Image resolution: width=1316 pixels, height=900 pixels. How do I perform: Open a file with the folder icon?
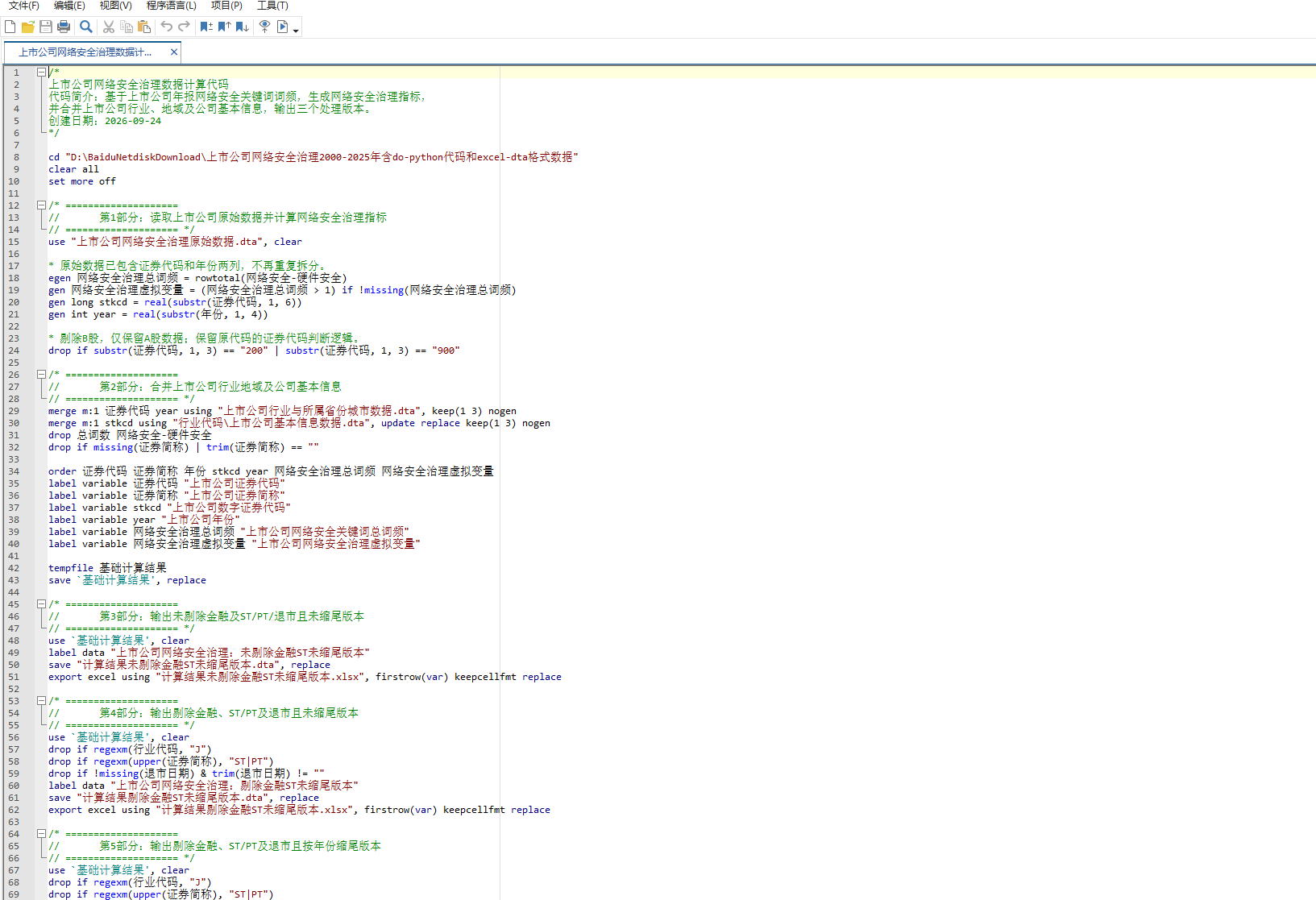[28, 27]
